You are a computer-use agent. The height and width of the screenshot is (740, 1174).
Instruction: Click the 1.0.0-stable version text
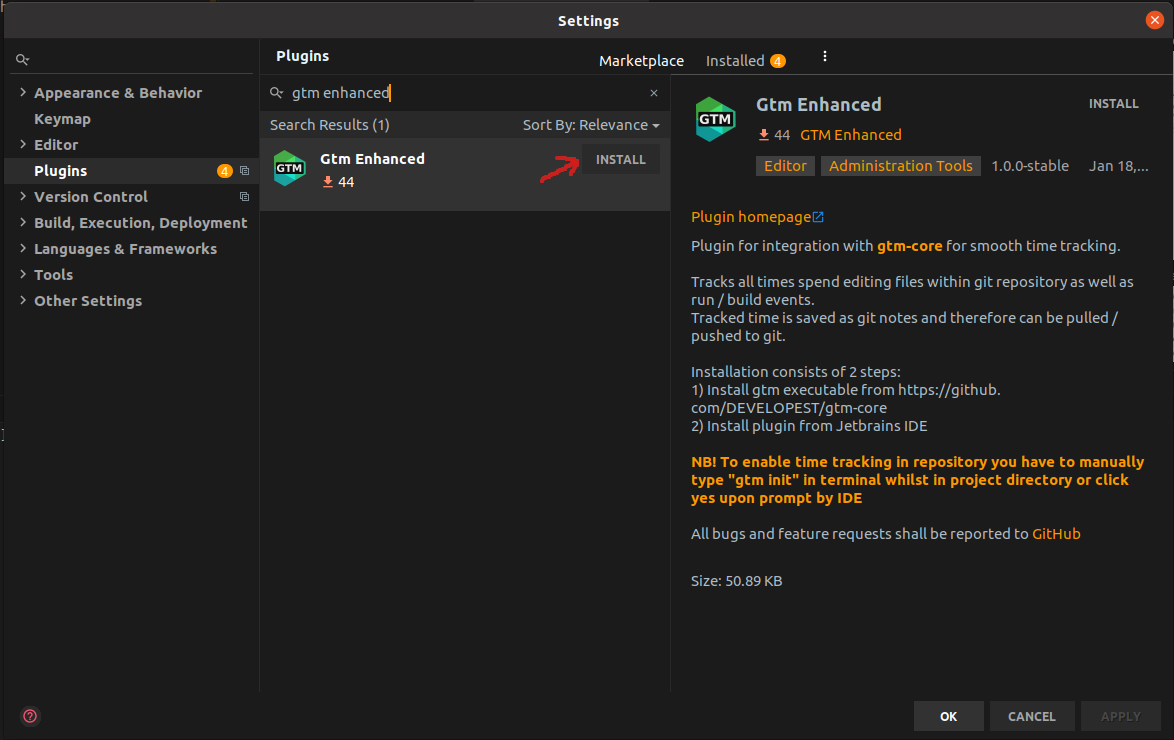point(1030,166)
